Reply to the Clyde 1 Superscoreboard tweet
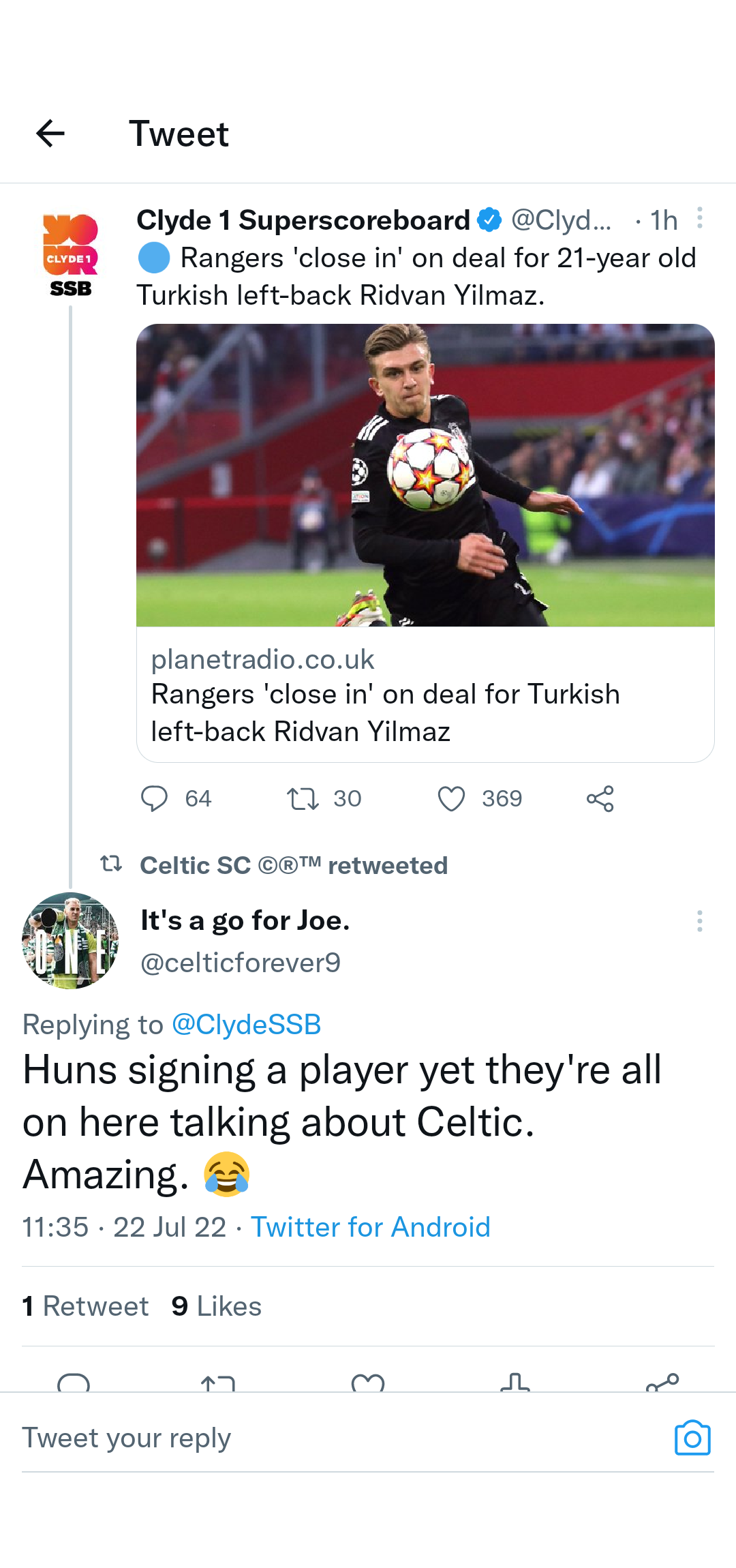Screen dimensions: 736x1568 pyautogui.click(x=154, y=798)
